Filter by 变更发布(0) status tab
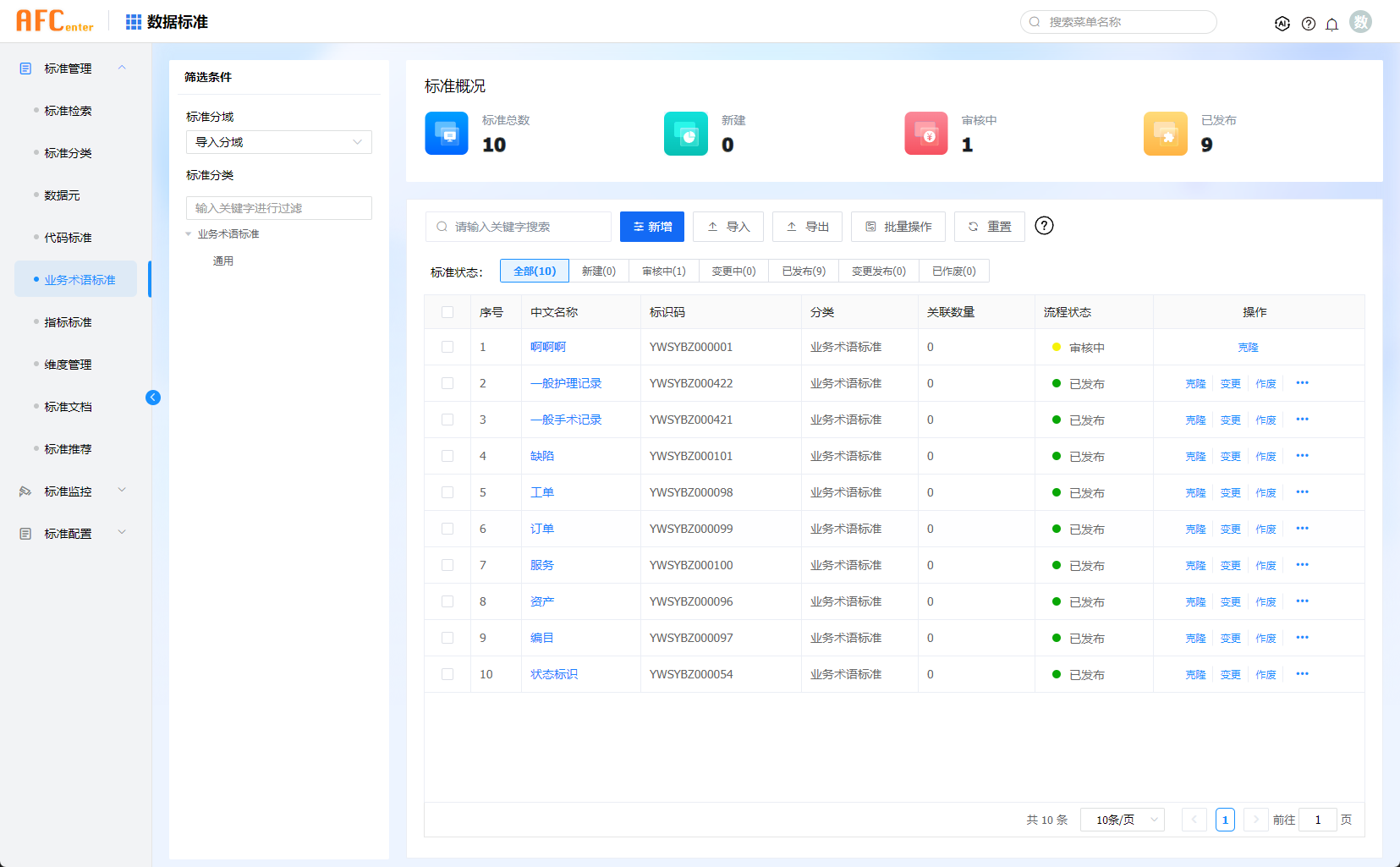 point(879,271)
